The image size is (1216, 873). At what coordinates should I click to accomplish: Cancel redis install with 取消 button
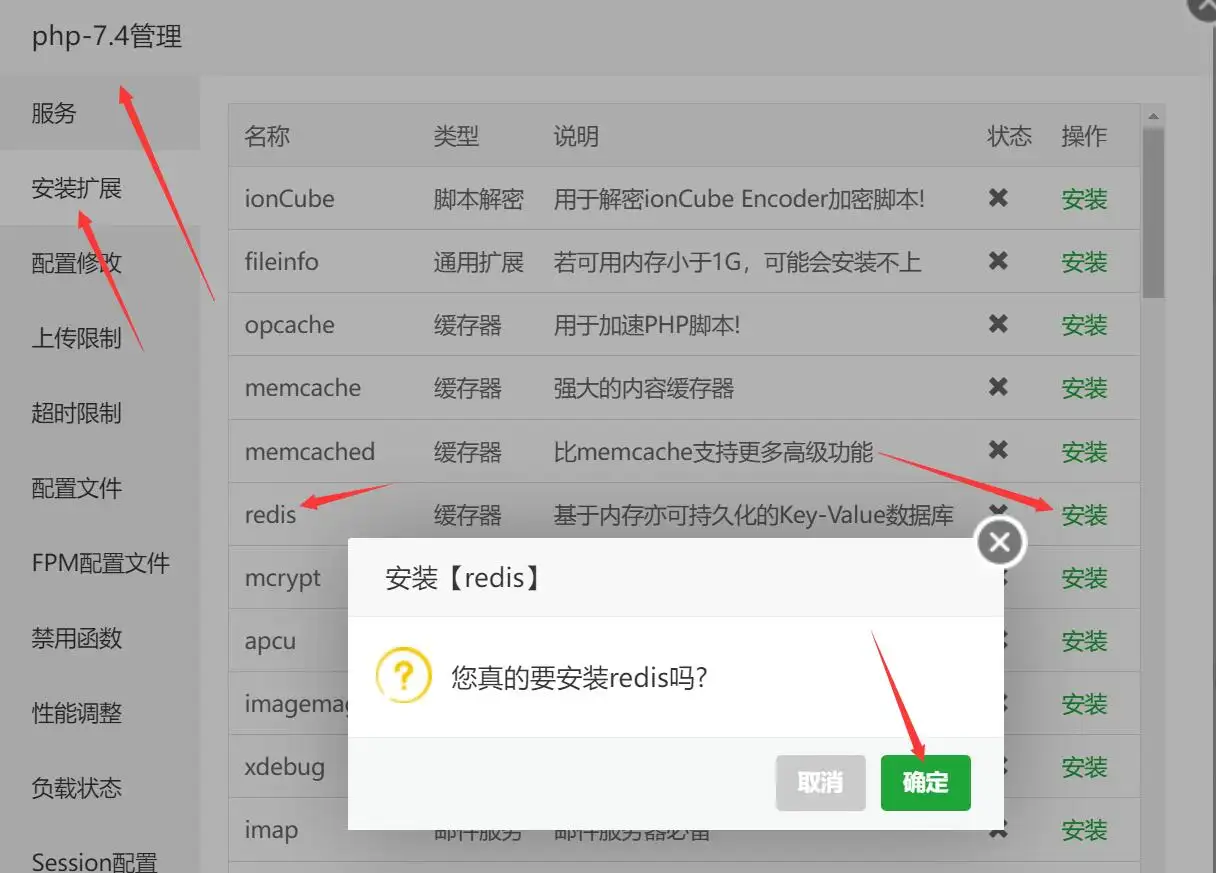click(x=820, y=782)
